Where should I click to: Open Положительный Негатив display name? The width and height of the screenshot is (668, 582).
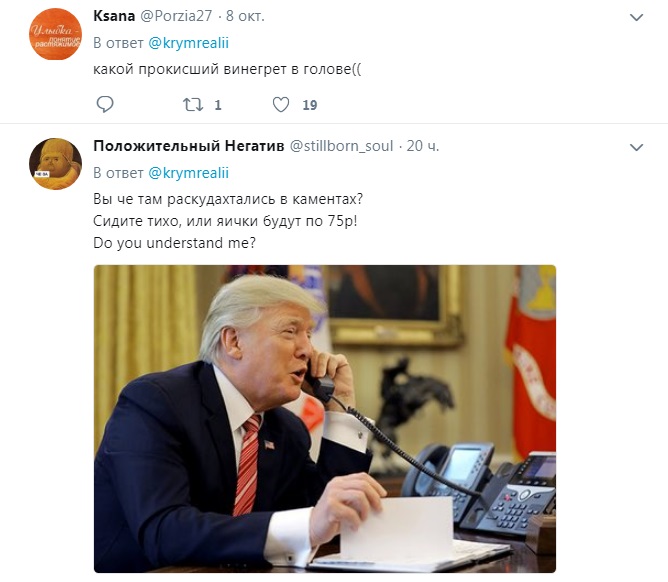(x=189, y=146)
